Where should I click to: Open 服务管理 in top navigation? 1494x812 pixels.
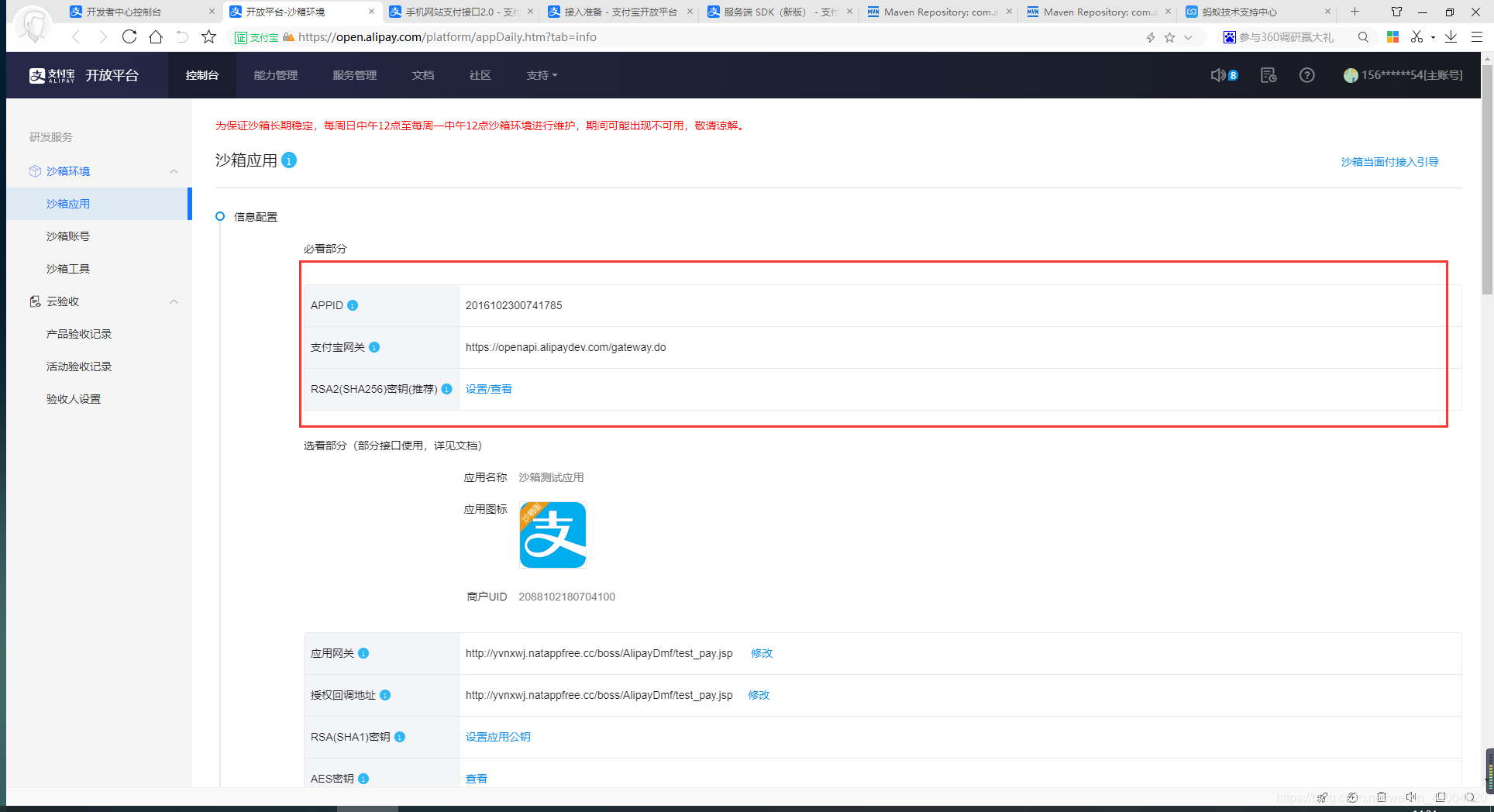pos(355,75)
